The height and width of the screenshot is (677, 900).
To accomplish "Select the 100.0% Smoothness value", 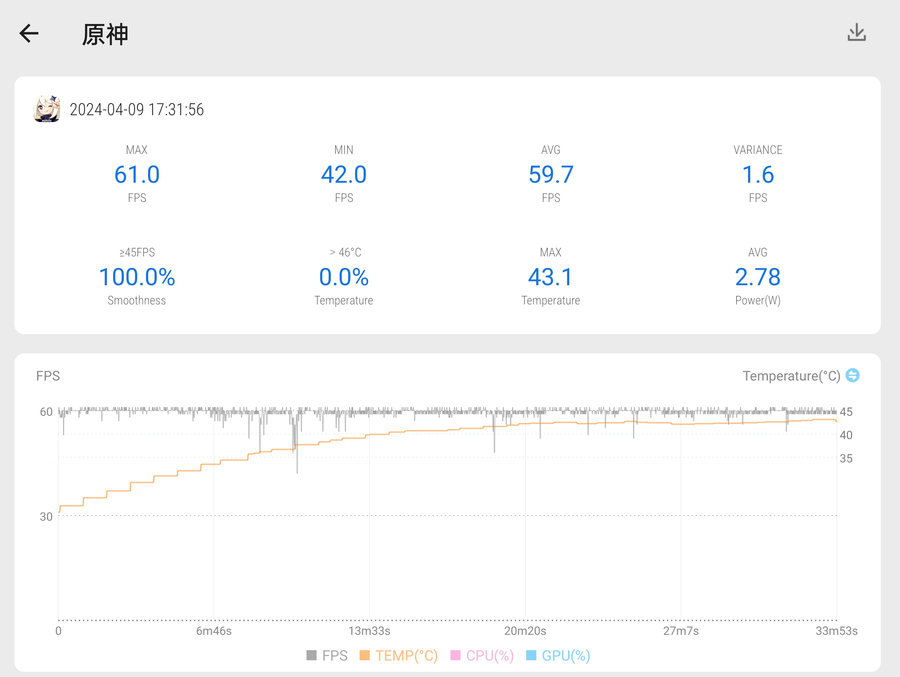I will (137, 277).
